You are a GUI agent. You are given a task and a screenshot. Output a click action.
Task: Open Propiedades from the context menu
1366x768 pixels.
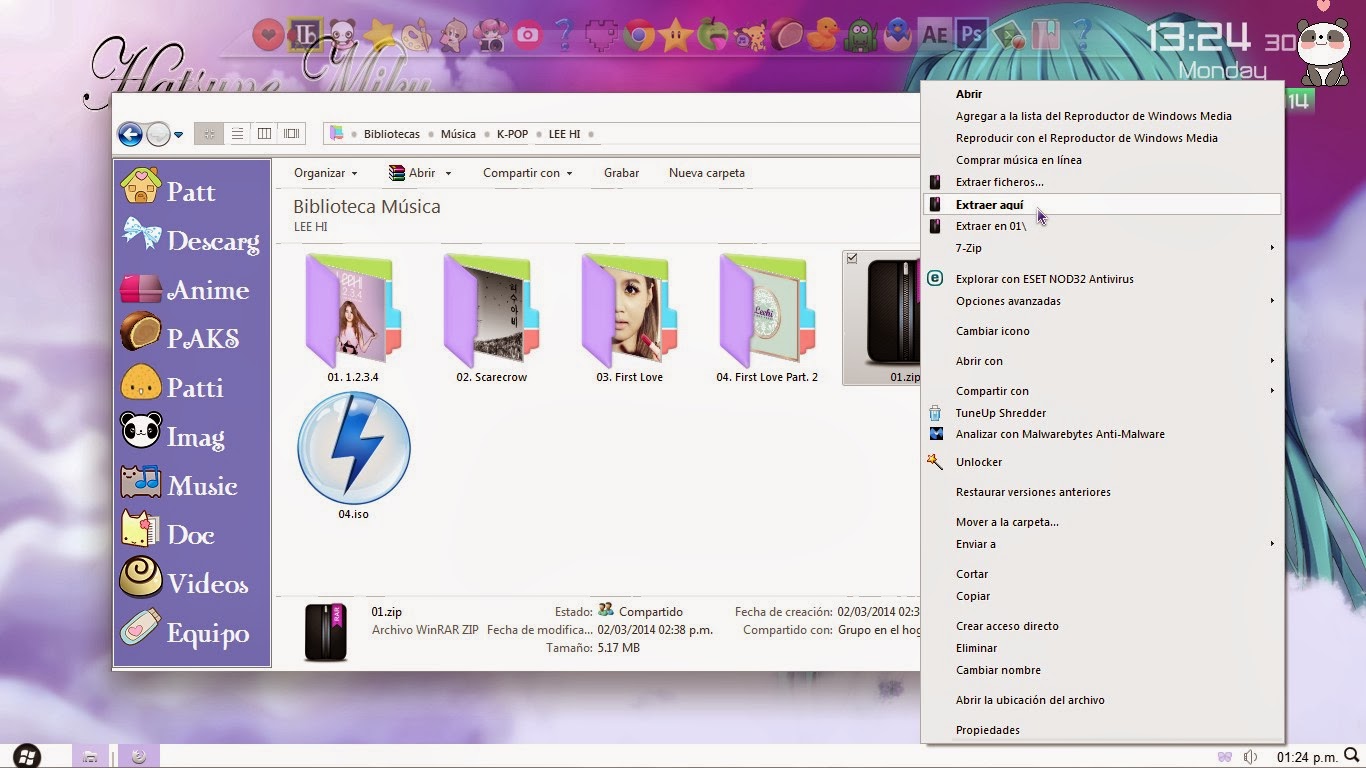pos(1102,730)
